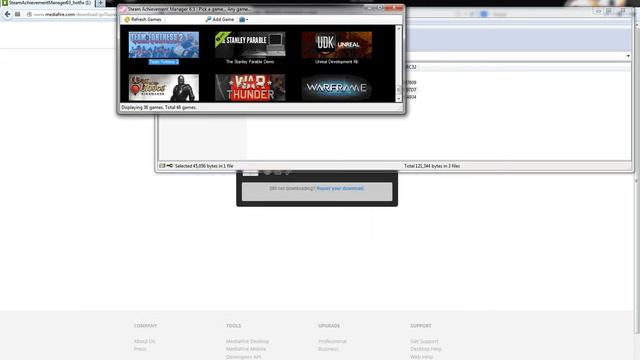Click 'Selected 45,056 bytes in 1 file' status text
The image size is (640, 360).
pyautogui.click(x=204, y=166)
